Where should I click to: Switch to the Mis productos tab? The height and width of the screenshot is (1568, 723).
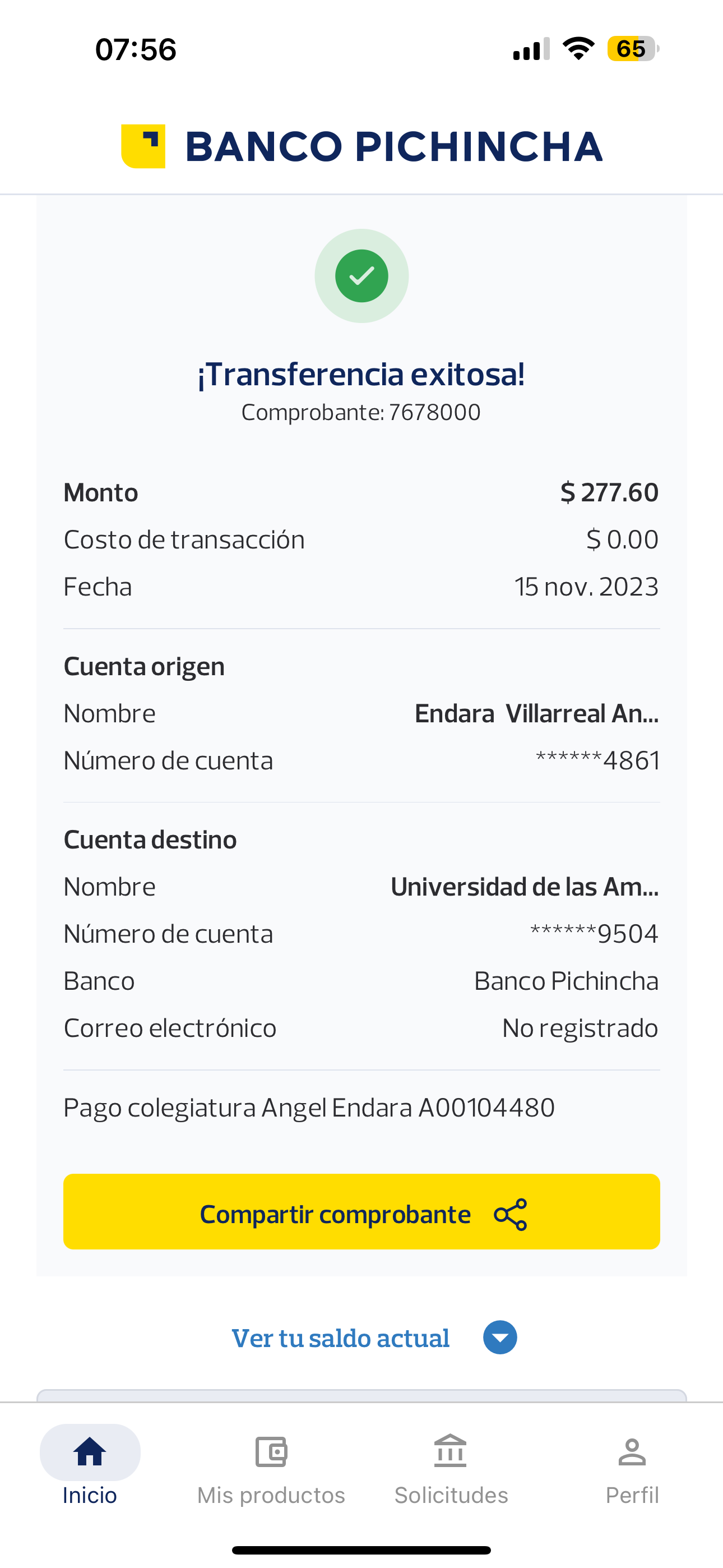pos(271,1495)
